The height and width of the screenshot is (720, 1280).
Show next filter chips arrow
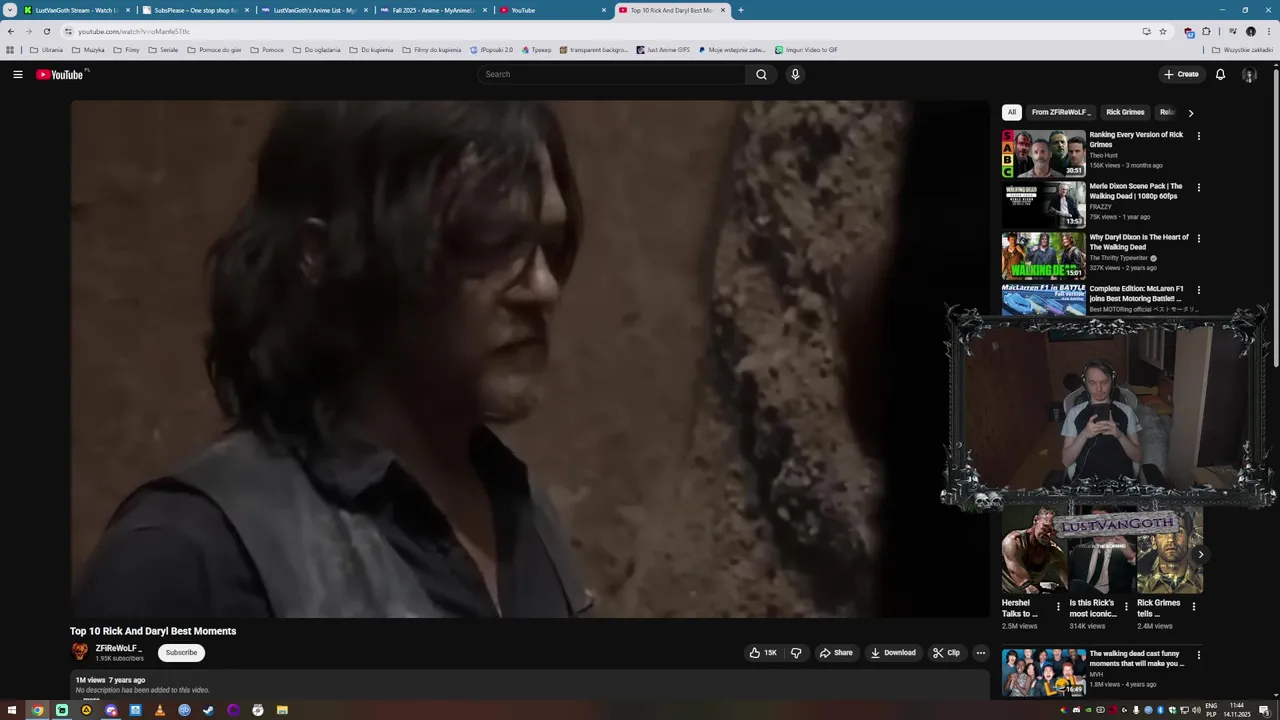[x=1190, y=113]
